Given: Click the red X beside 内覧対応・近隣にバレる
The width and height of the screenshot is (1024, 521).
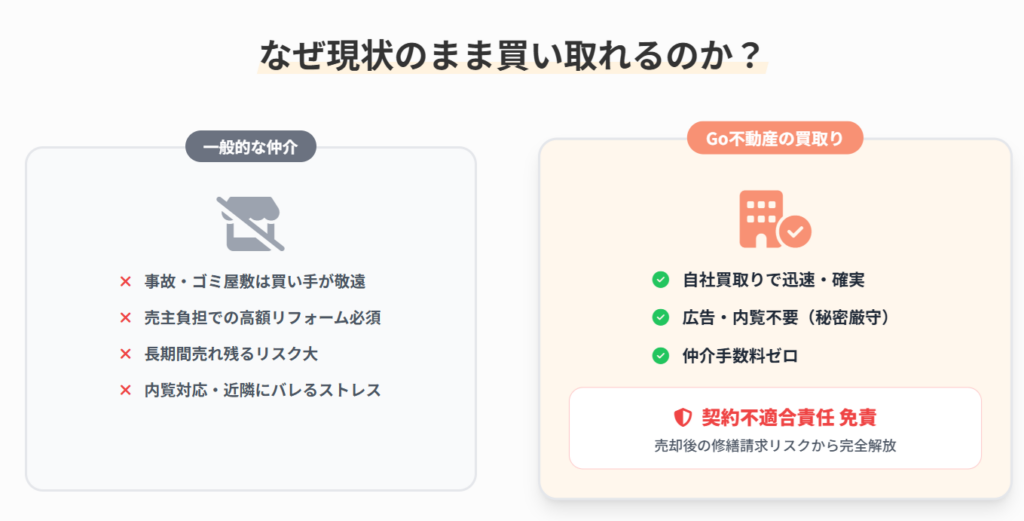Looking at the screenshot, I should [x=125, y=390].
